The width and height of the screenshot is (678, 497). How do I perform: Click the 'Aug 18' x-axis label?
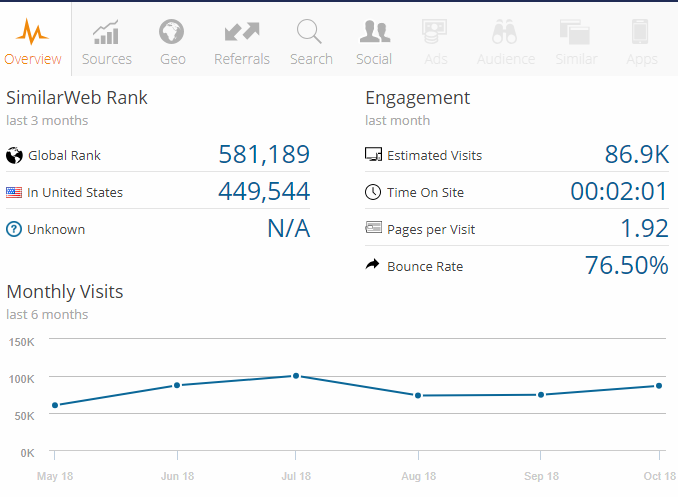coord(419,476)
